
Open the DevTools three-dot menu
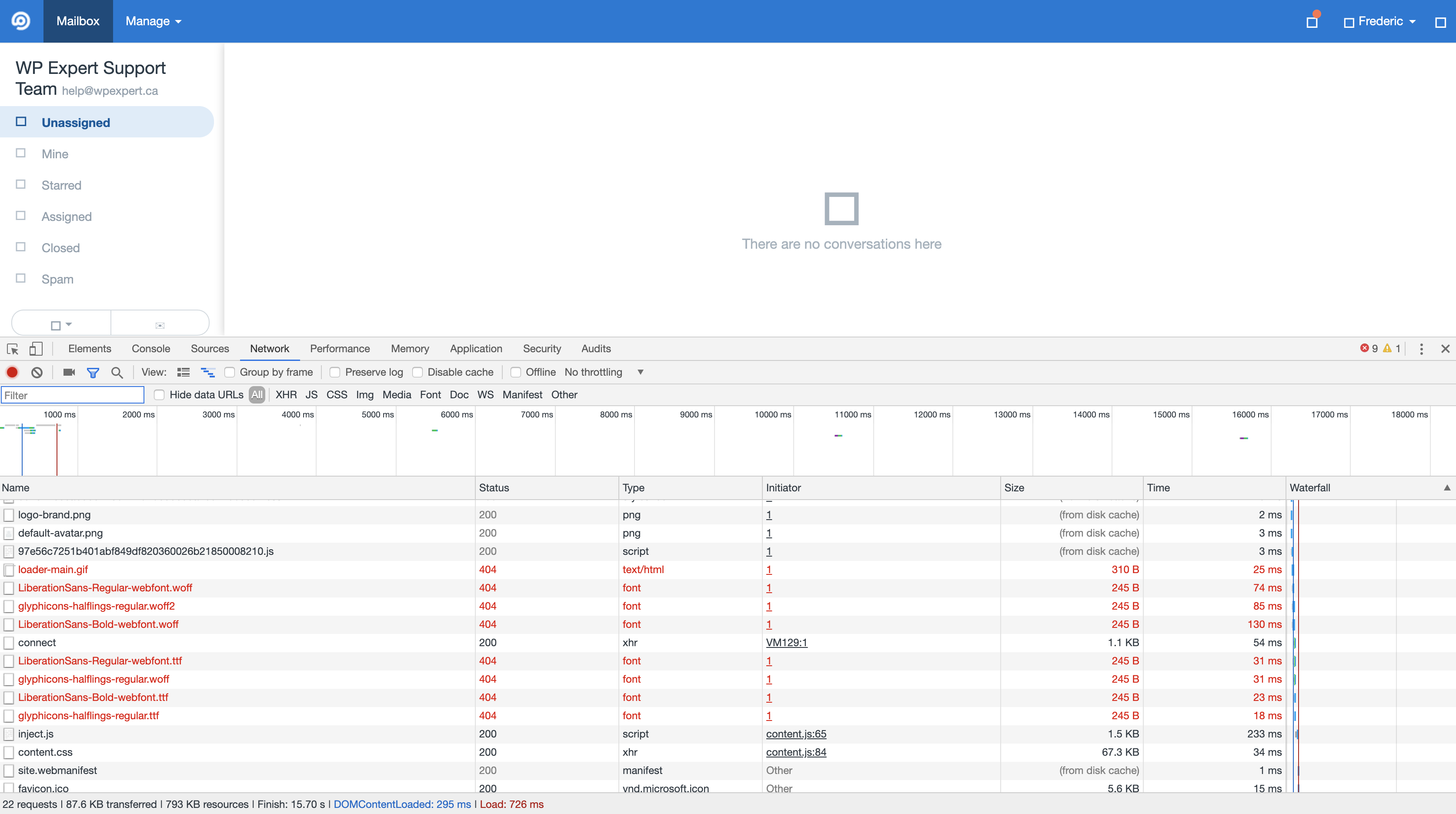point(1421,349)
